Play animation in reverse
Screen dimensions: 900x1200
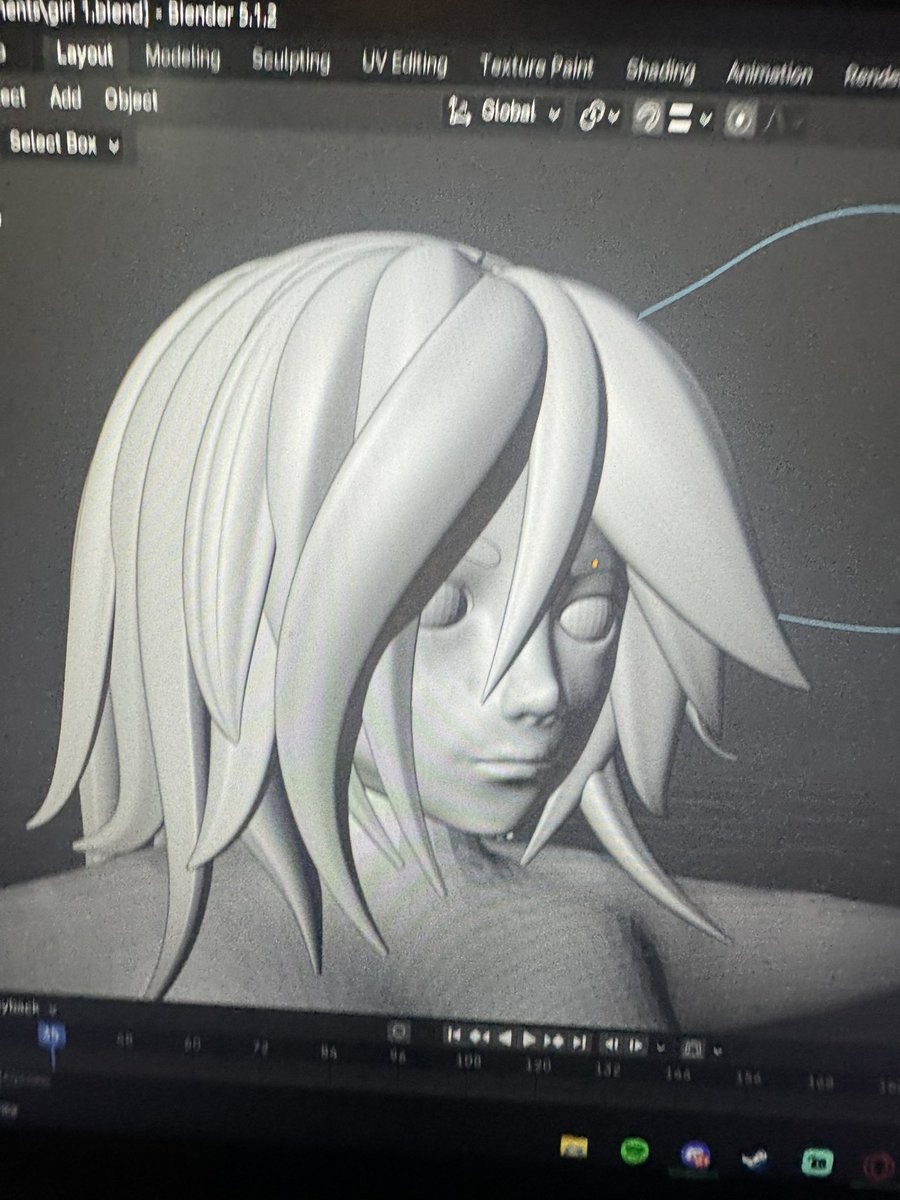pyautogui.click(x=505, y=1038)
